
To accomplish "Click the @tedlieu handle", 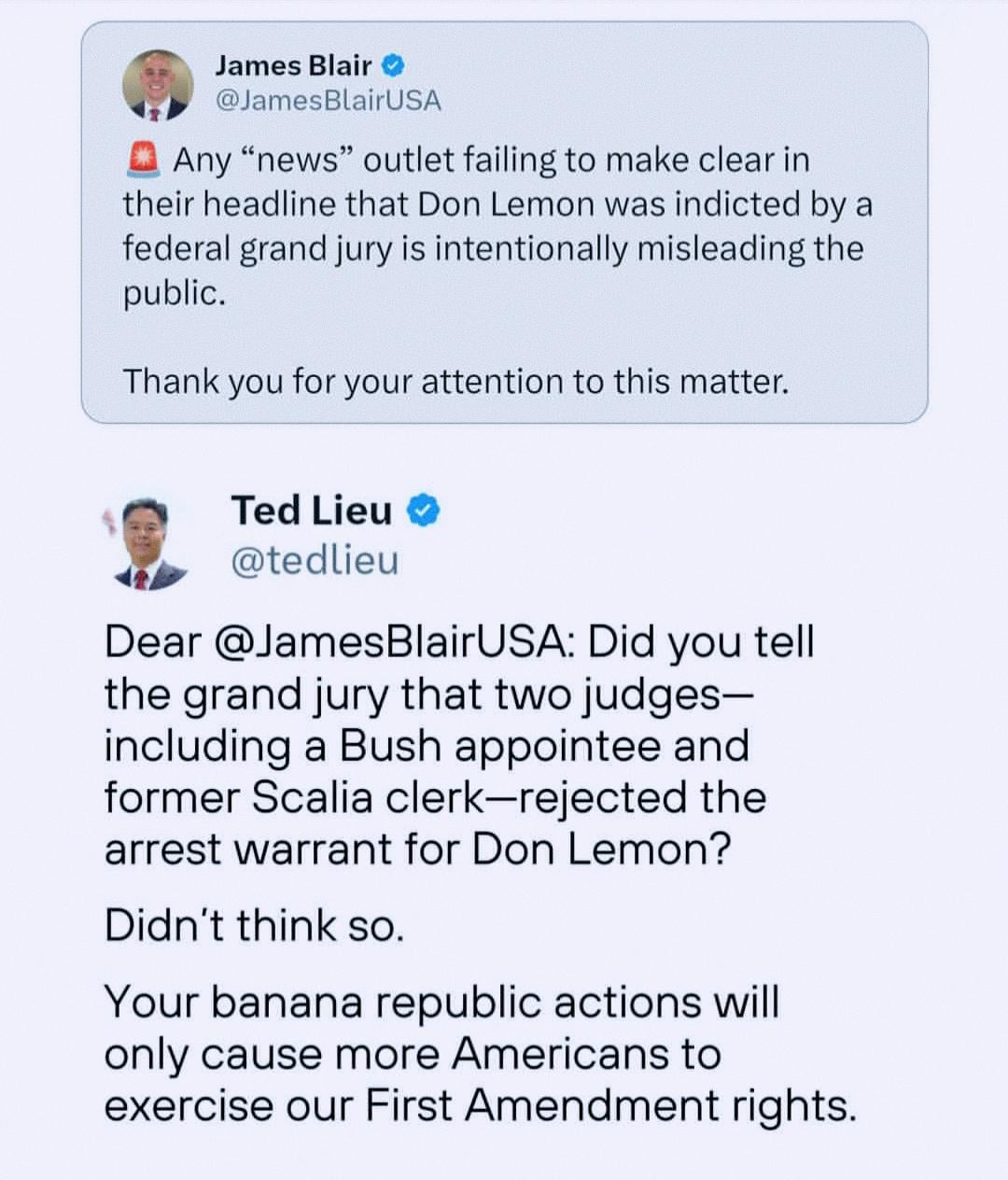I will click(314, 561).
